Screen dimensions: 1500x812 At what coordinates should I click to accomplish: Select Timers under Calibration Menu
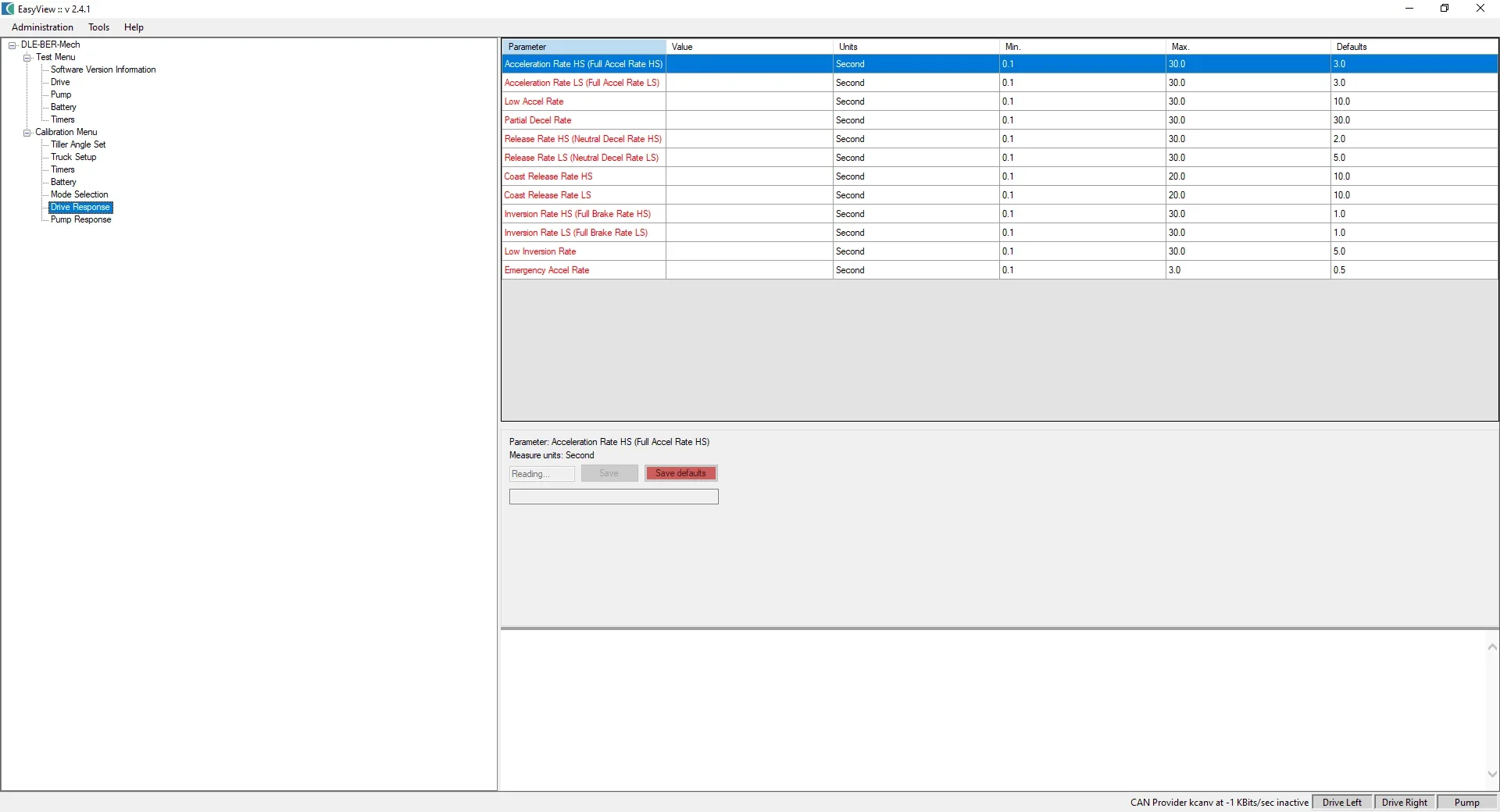pyautogui.click(x=62, y=169)
